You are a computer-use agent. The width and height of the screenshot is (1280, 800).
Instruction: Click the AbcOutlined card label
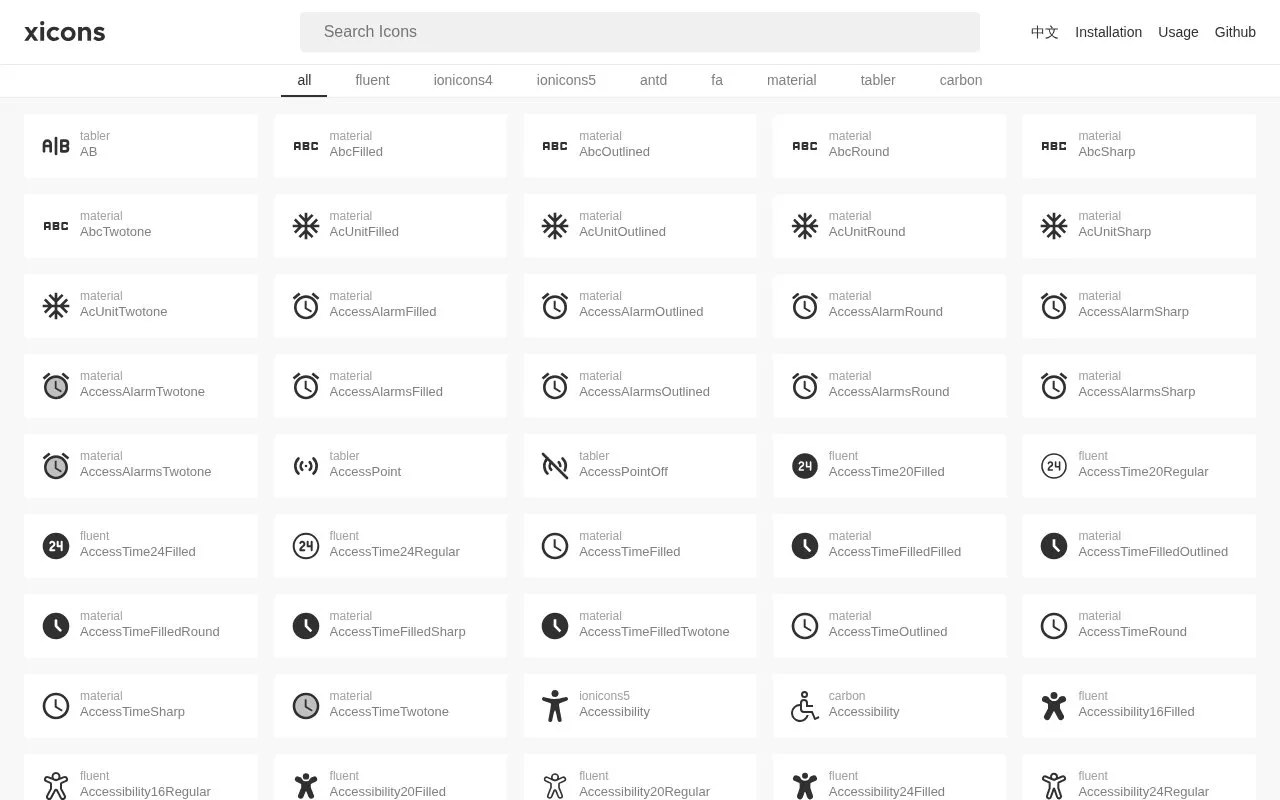[x=614, y=152]
